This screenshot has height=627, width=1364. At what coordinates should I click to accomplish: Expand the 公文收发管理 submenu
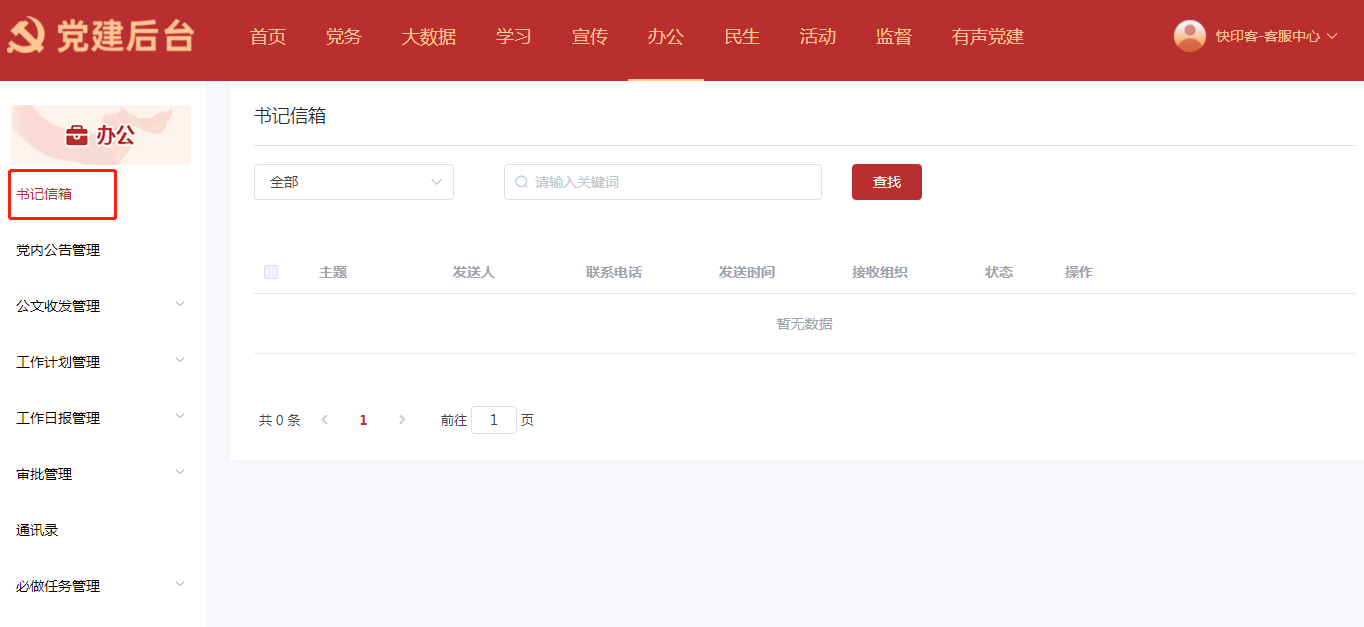click(100, 306)
